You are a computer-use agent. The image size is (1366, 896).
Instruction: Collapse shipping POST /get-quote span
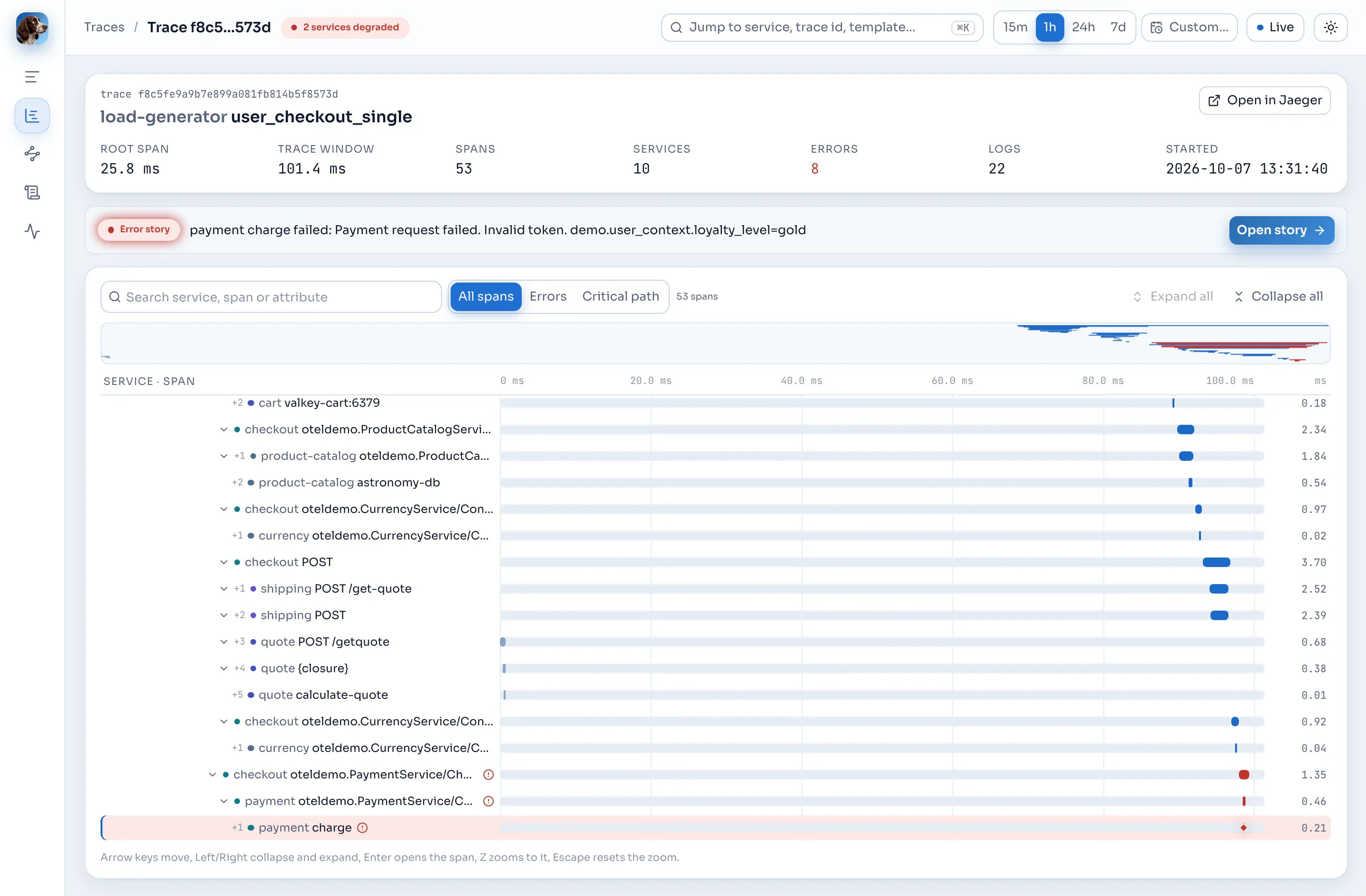[x=224, y=588]
